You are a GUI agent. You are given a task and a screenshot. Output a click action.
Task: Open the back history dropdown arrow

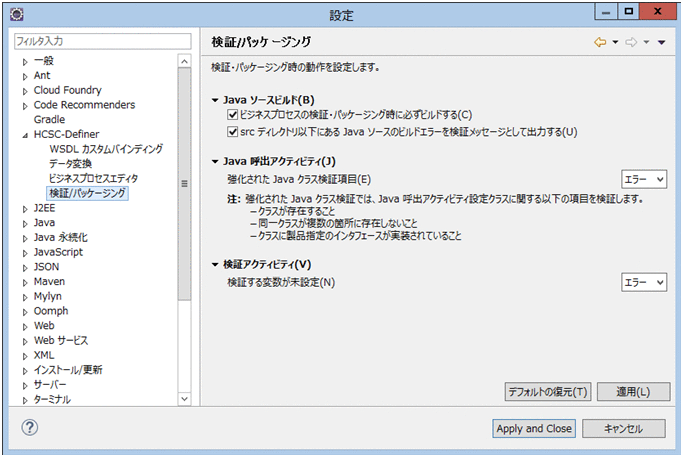coord(615,42)
